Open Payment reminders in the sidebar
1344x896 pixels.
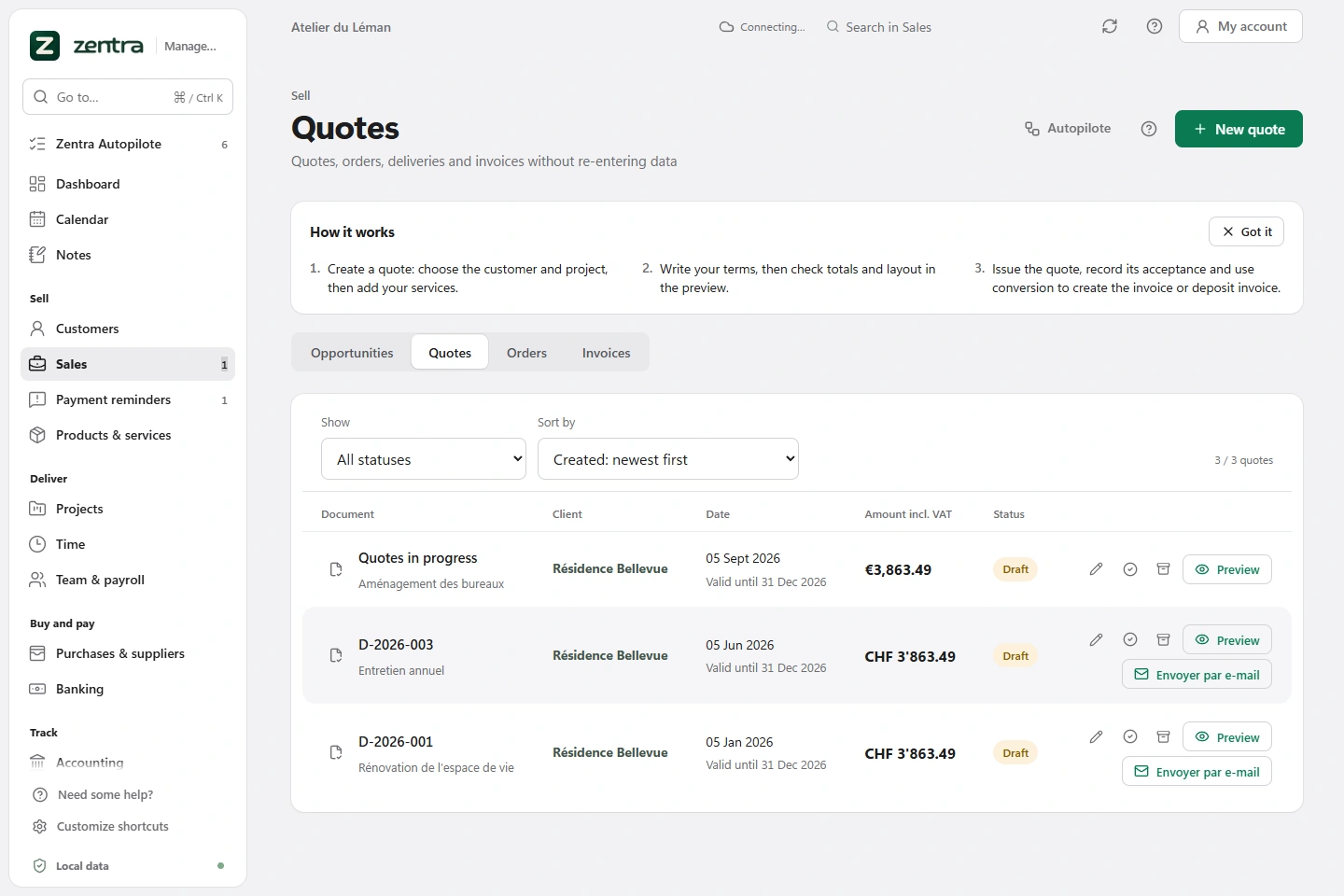pyautogui.click(x=128, y=399)
